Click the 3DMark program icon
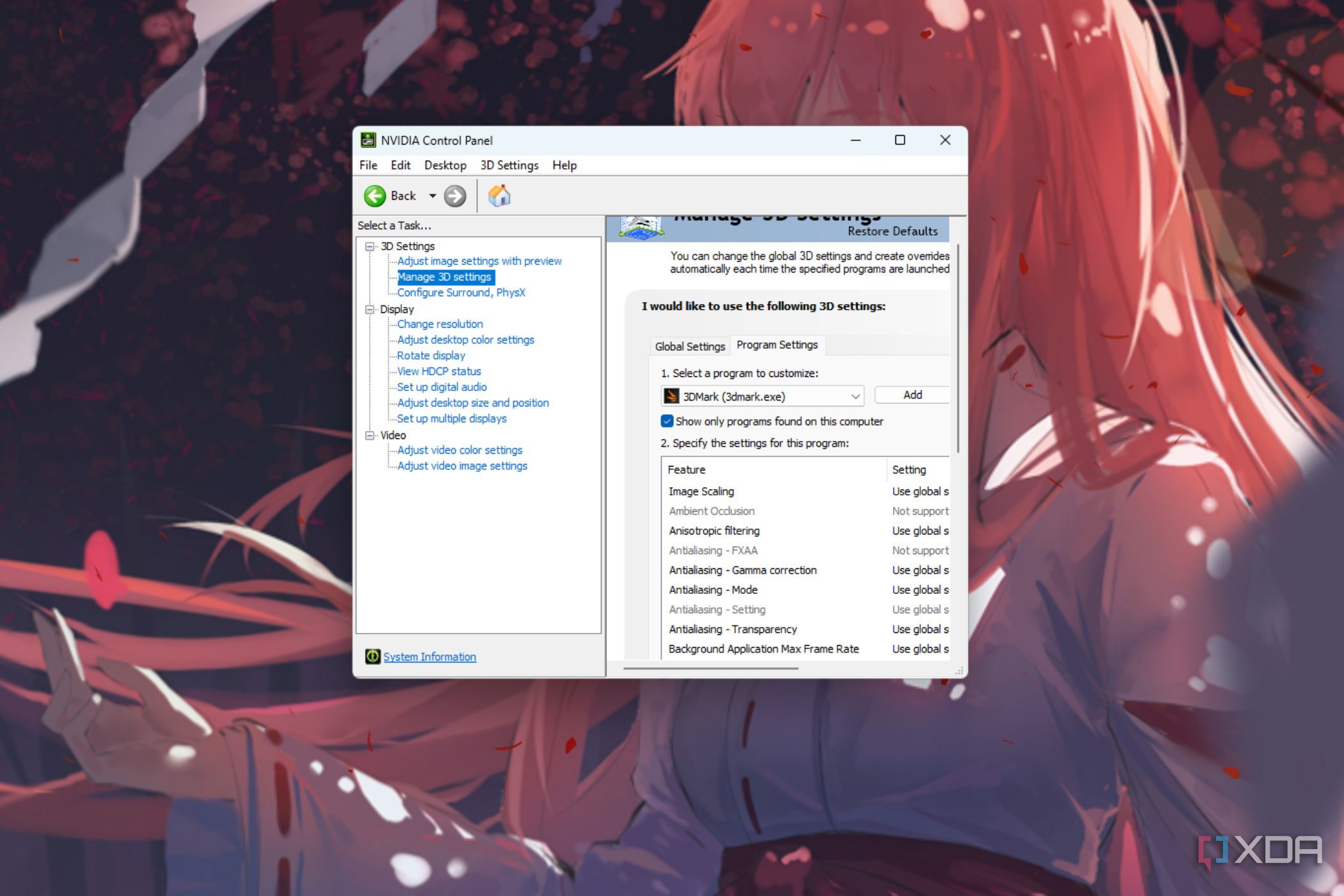1344x896 pixels. 671,396
